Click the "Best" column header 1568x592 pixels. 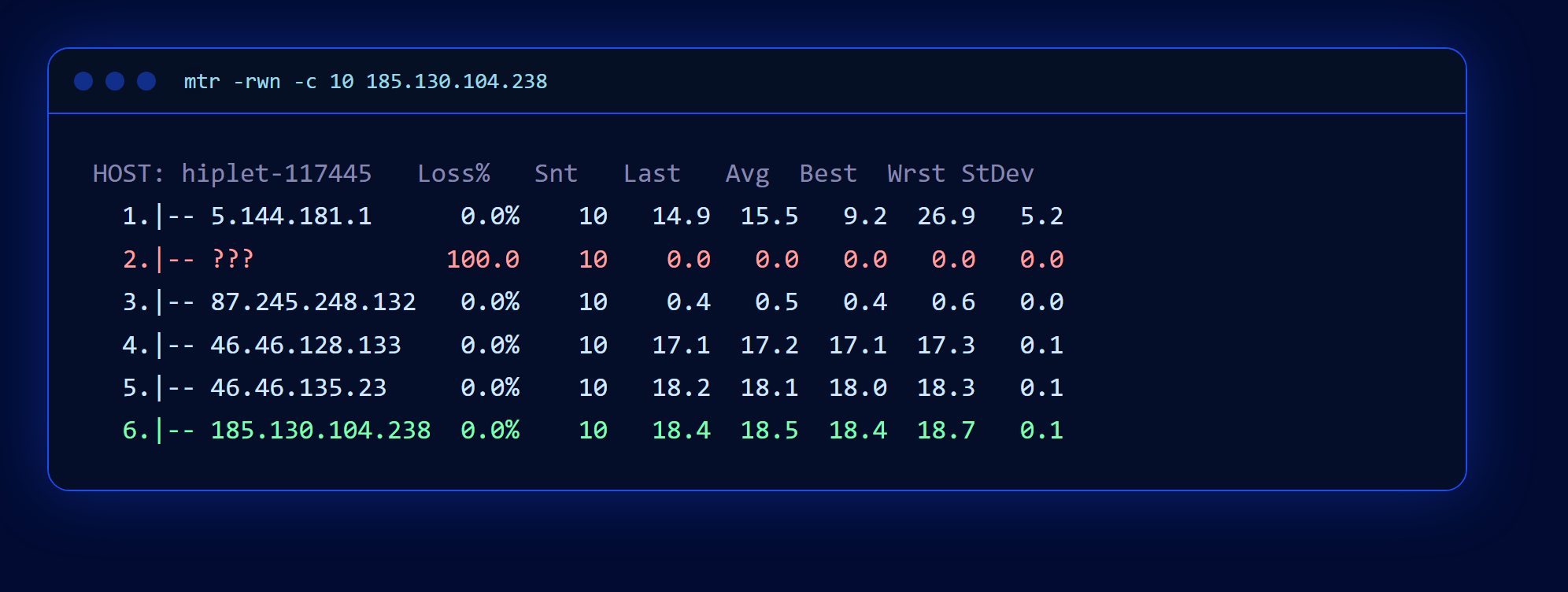pos(828,173)
